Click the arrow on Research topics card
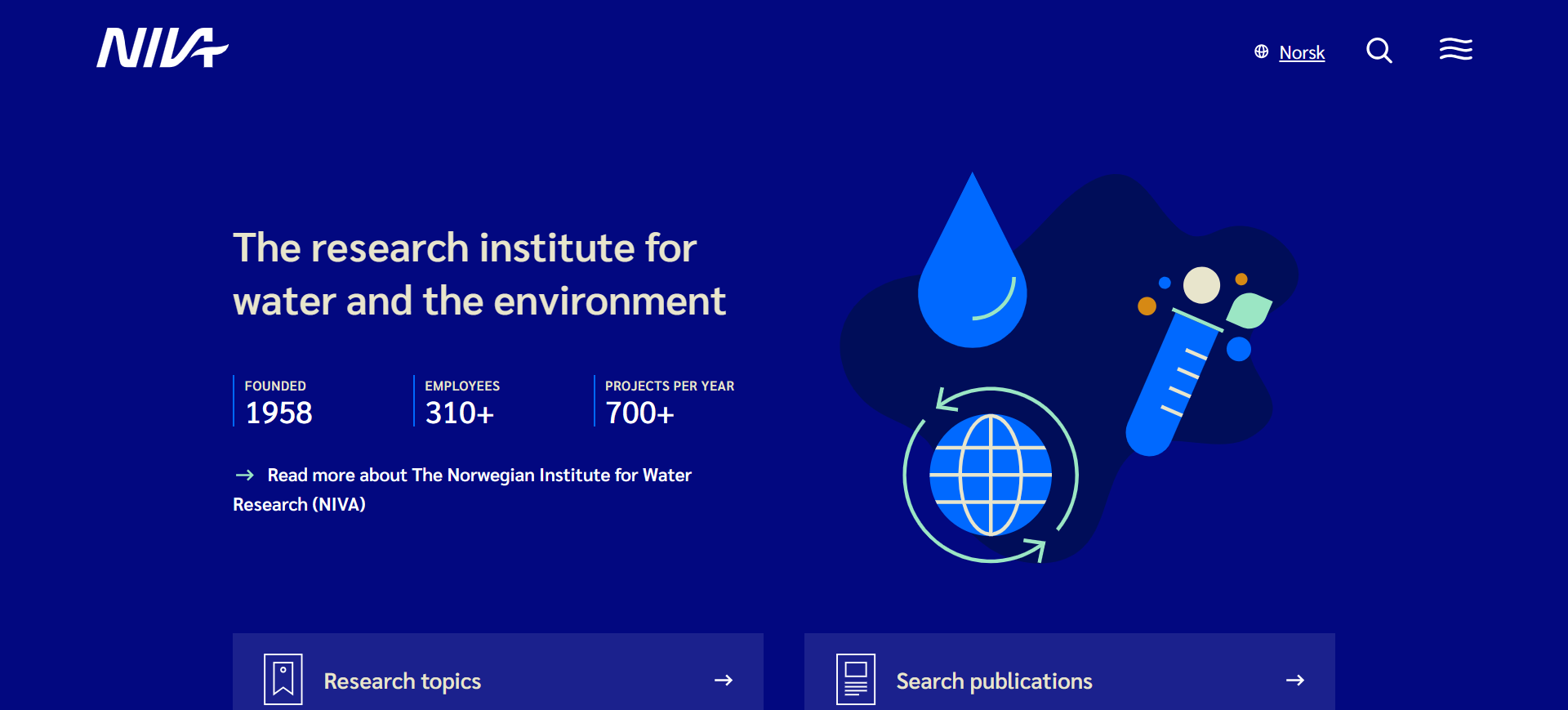 pos(724,681)
